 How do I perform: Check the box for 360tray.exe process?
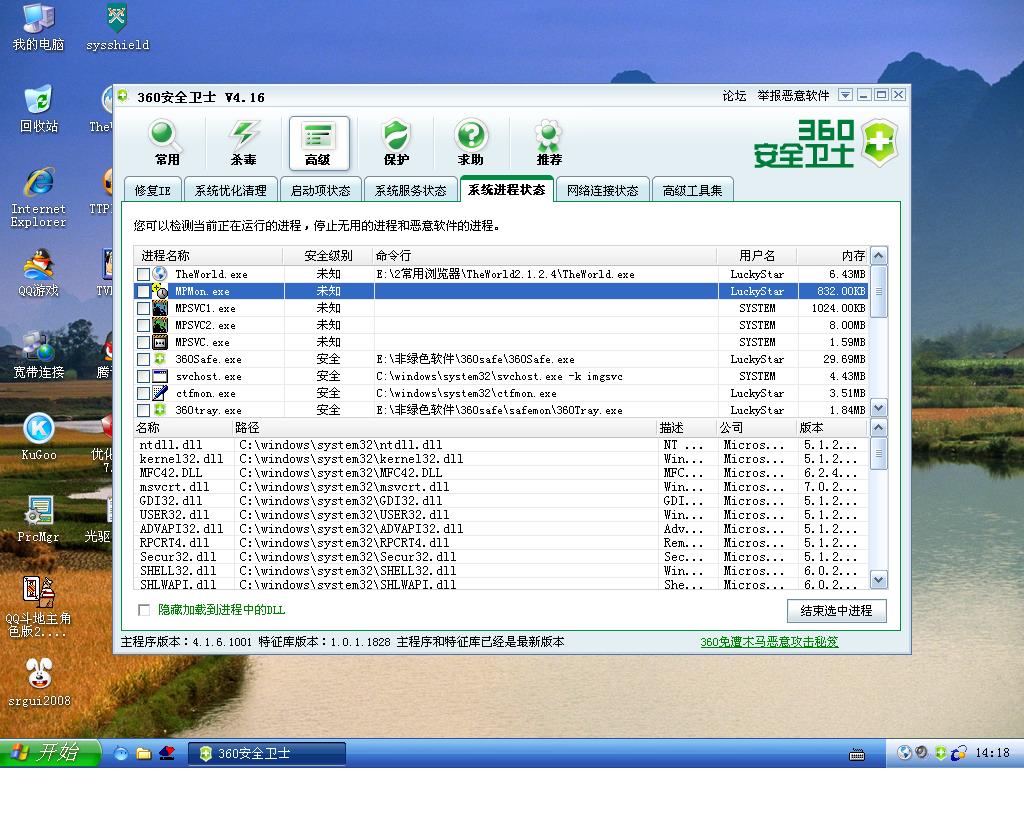coord(143,410)
